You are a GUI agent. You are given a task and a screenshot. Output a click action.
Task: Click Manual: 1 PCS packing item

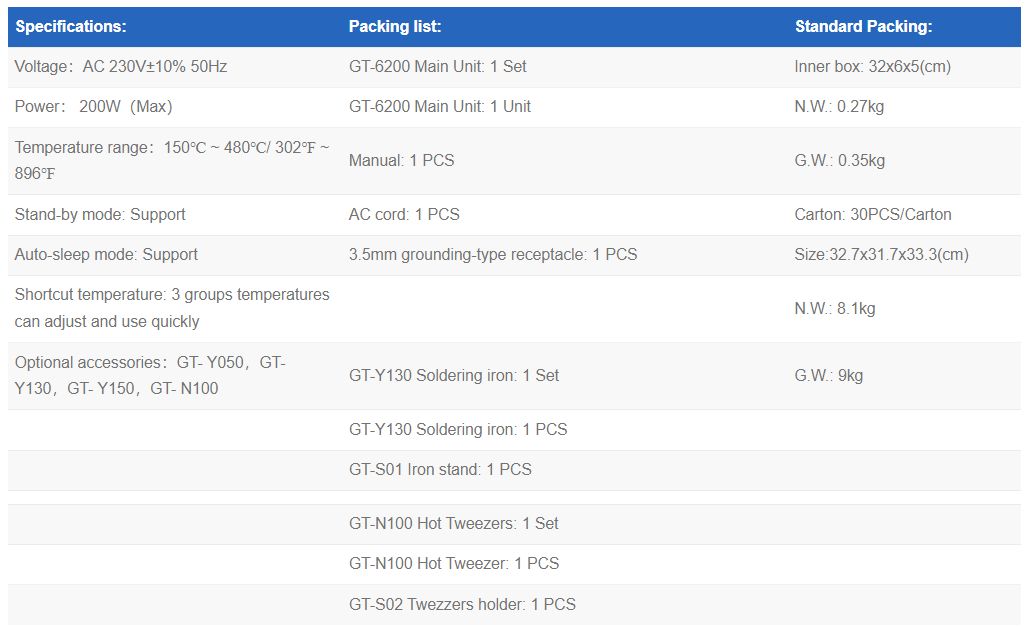tap(401, 161)
